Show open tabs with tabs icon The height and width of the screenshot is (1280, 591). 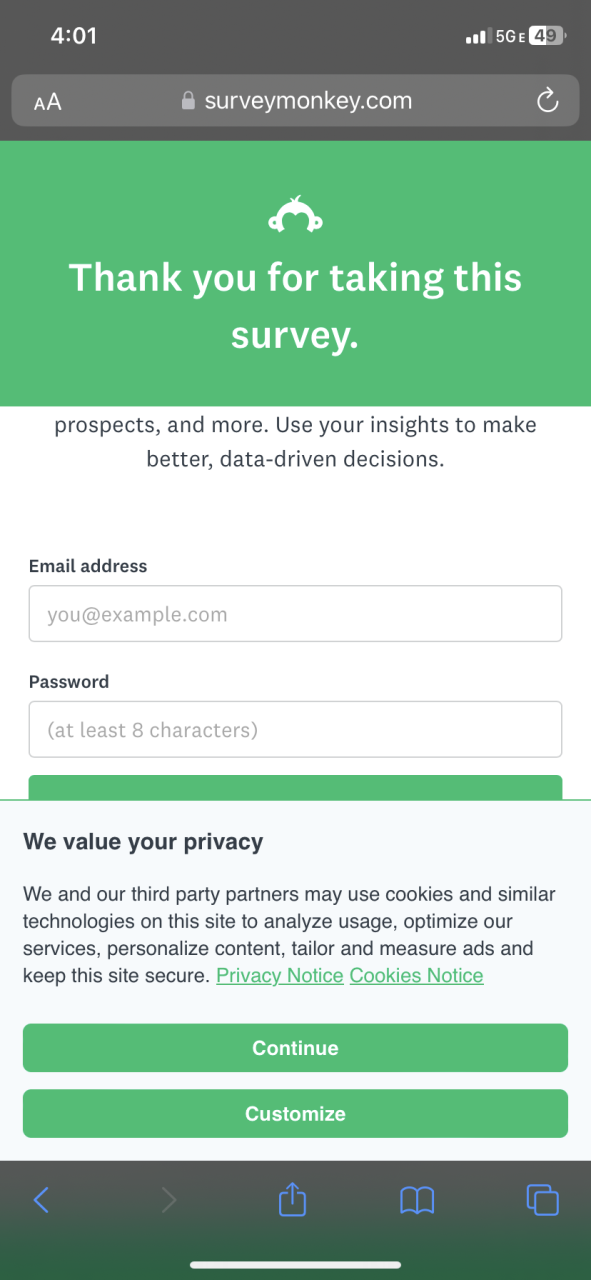542,1199
